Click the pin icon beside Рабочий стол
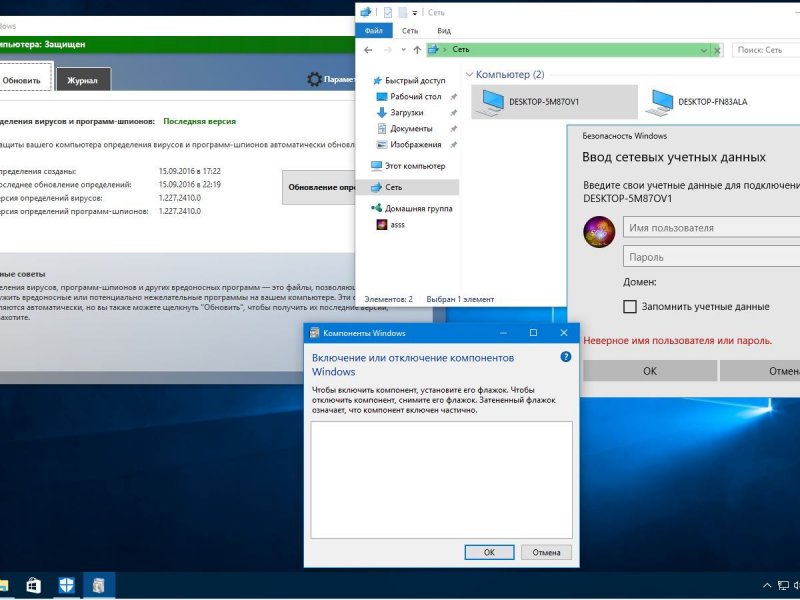Image resolution: width=800 pixels, height=600 pixels. [453, 96]
